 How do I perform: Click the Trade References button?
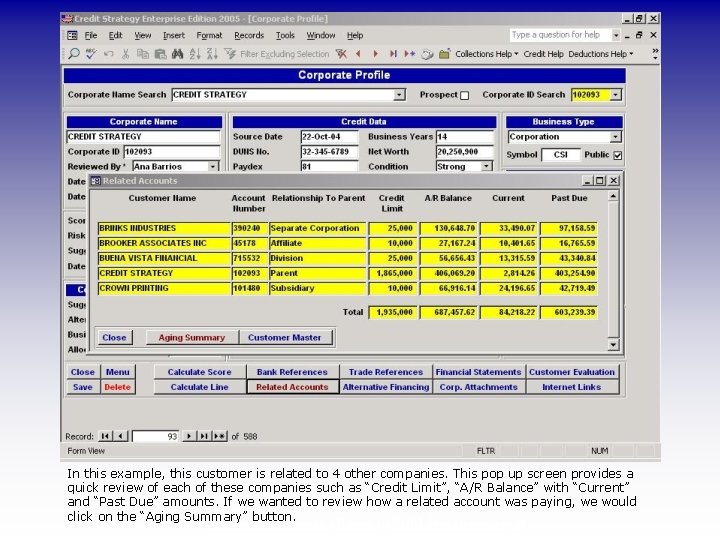pyautogui.click(x=386, y=372)
